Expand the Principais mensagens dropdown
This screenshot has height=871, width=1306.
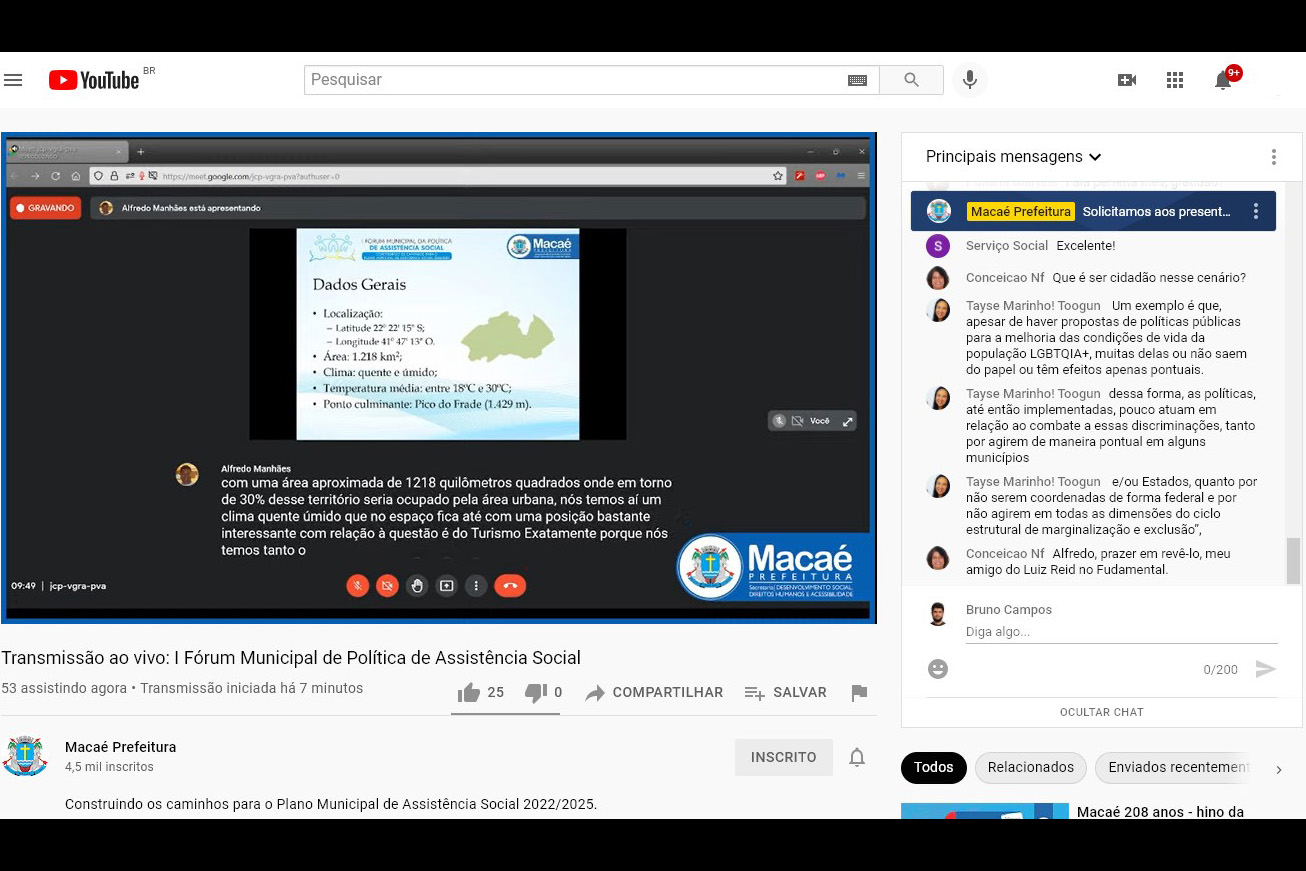coord(1013,157)
